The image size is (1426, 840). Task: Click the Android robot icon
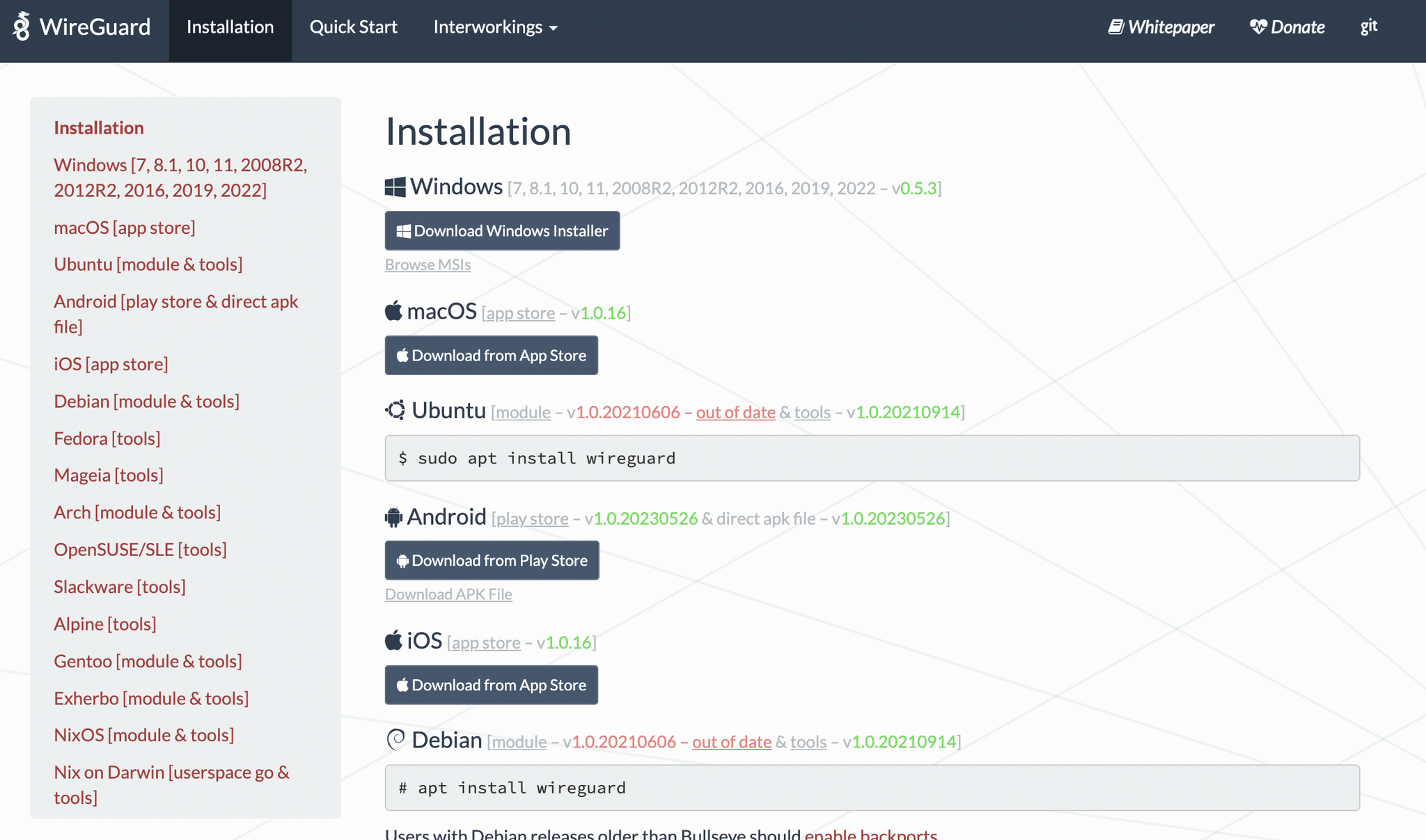coord(394,517)
